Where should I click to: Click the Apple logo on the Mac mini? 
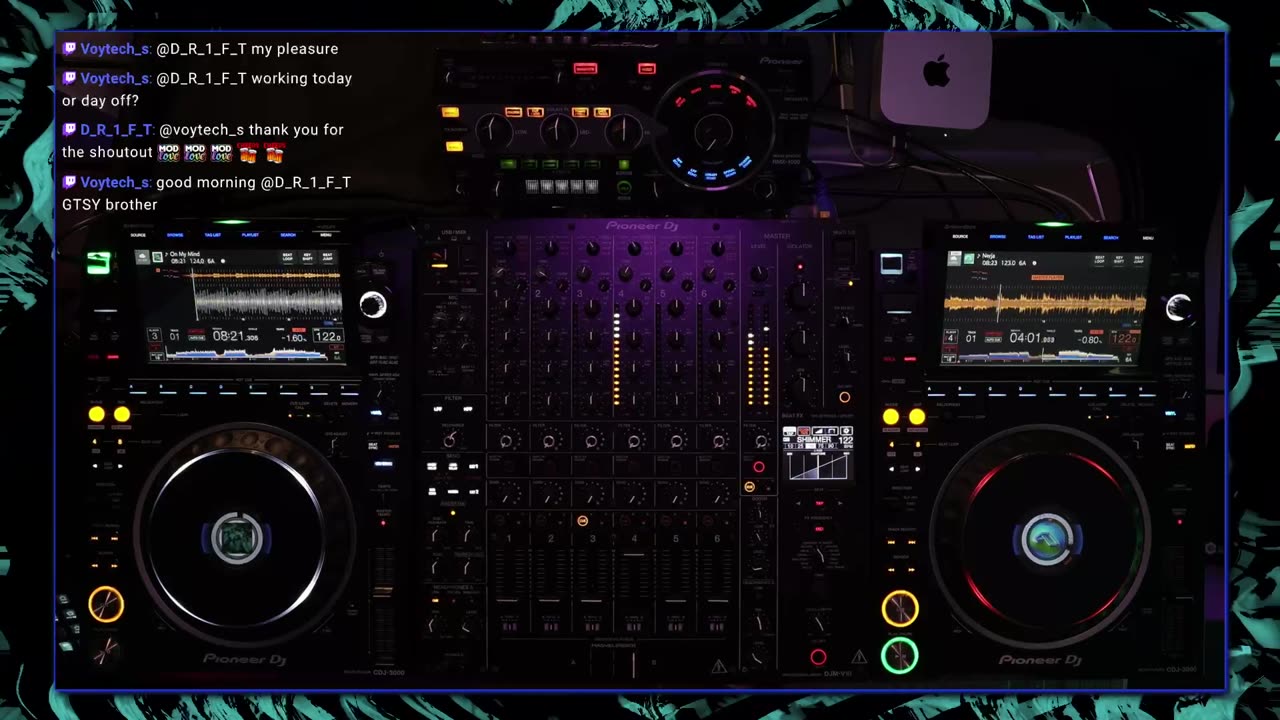936,71
